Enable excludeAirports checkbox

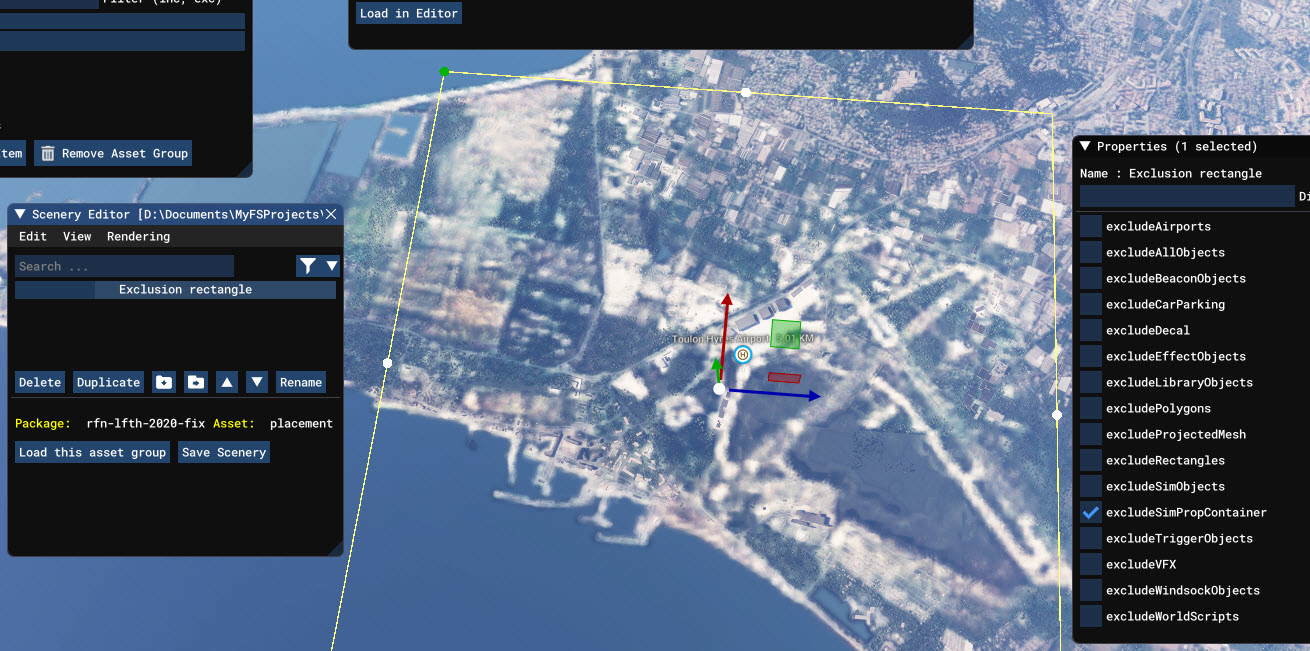[x=1091, y=226]
